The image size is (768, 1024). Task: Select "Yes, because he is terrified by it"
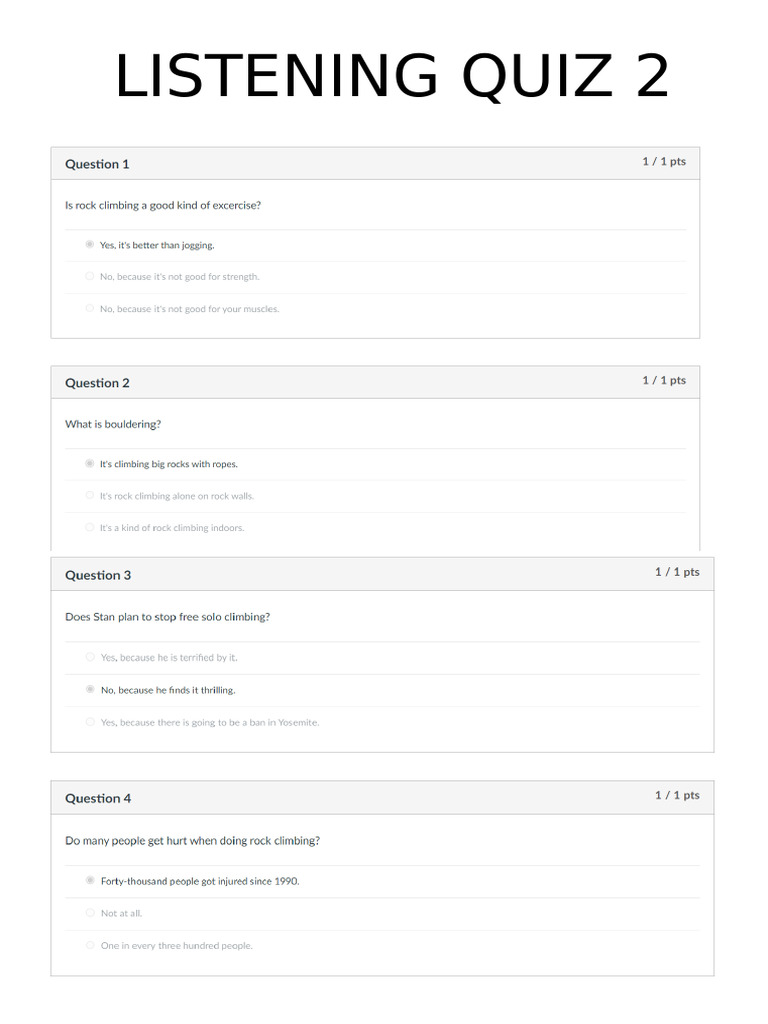[x=90, y=657]
